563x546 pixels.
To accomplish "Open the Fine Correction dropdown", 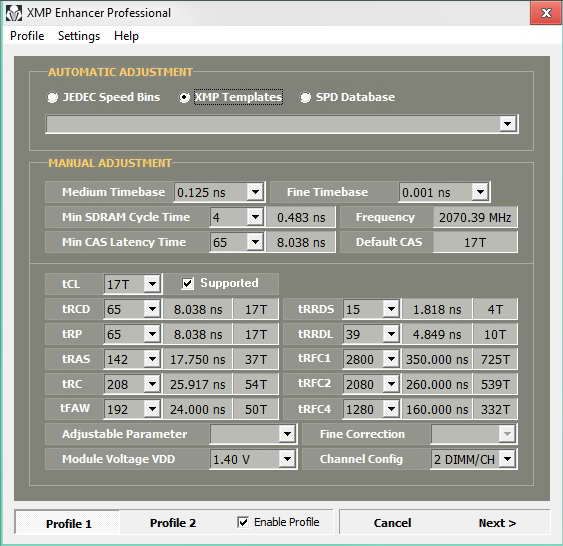I will click(507, 434).
